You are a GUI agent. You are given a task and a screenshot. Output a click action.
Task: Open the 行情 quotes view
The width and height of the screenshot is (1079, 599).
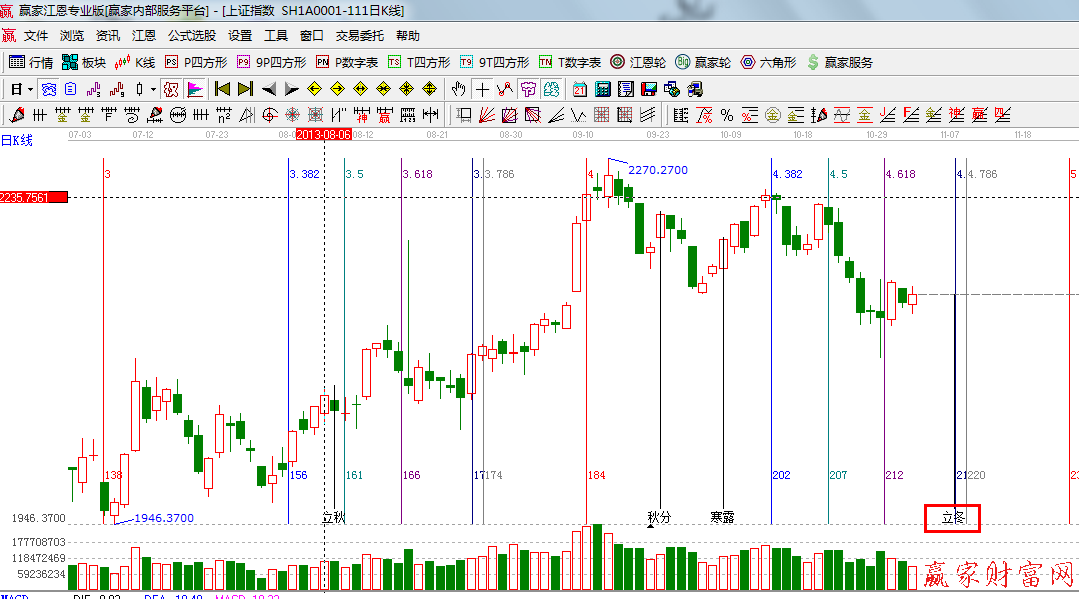coord(31,62)
